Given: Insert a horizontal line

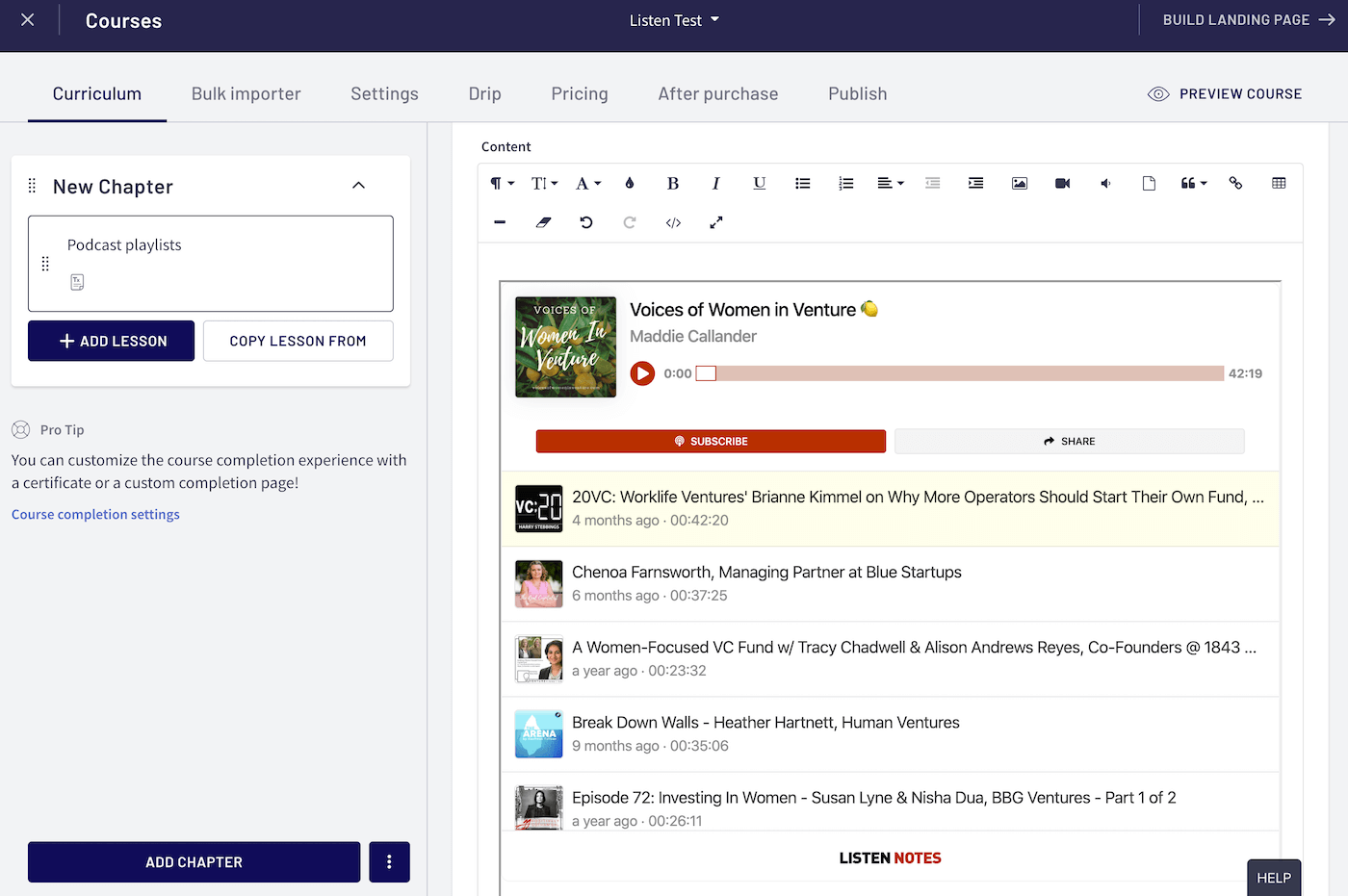Looking at the screenshot, I should tap(500, 222).
